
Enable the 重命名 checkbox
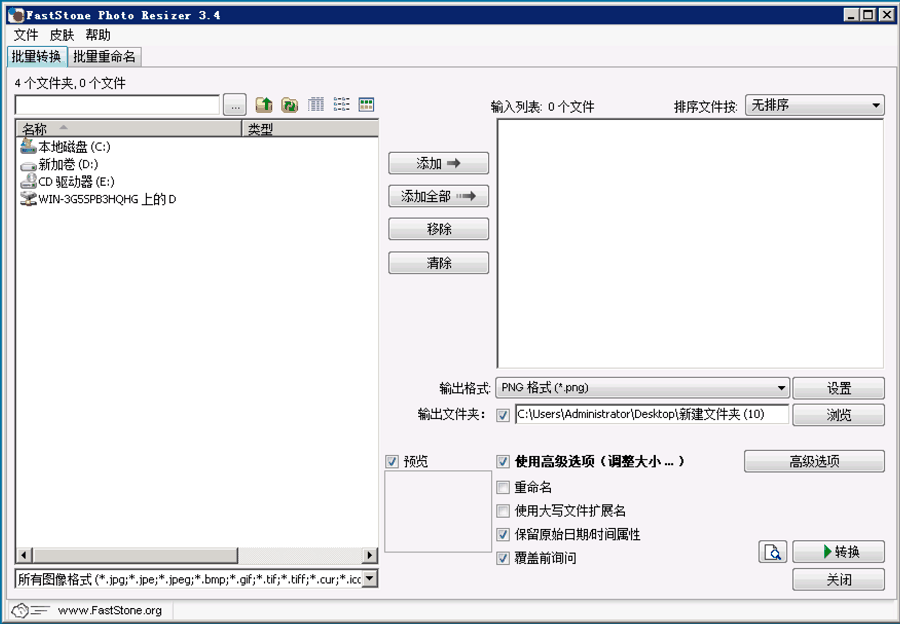[503, 487]
